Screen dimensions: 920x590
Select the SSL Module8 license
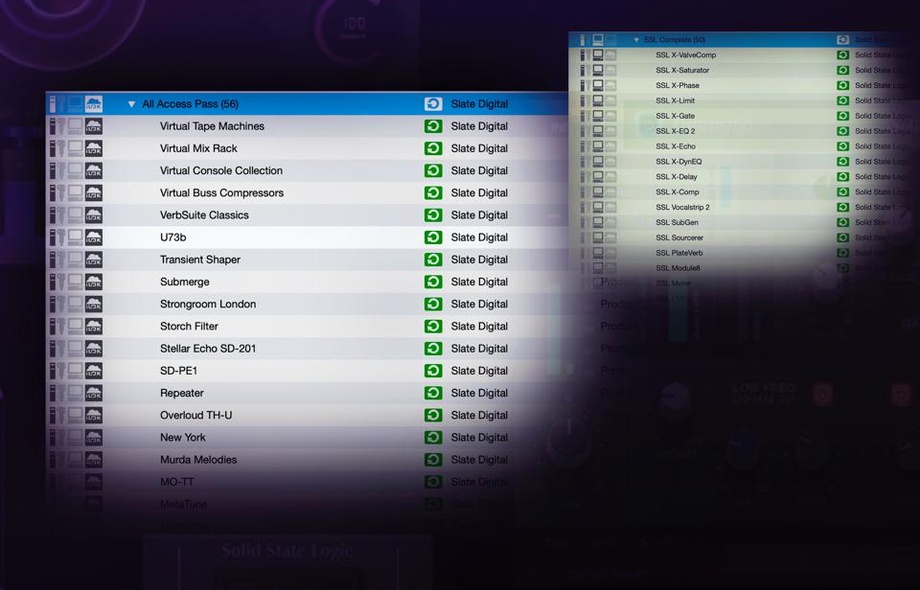pyautogui.click(x=678, y=269)
